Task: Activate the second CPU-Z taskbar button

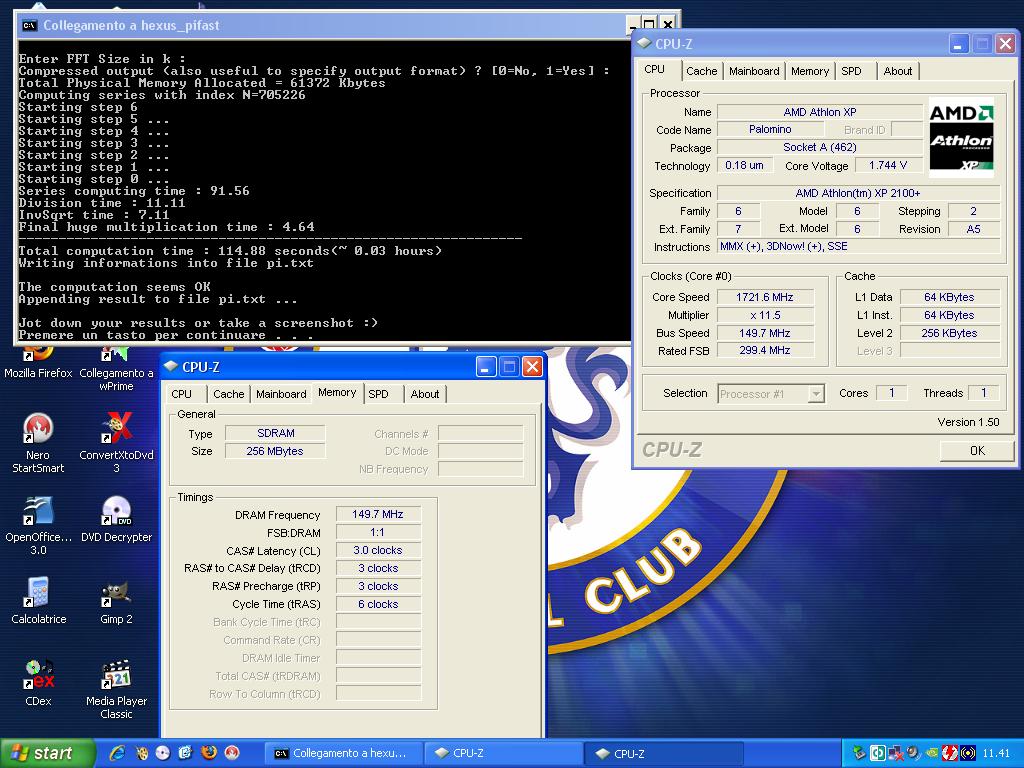Action: coord(664,753)
